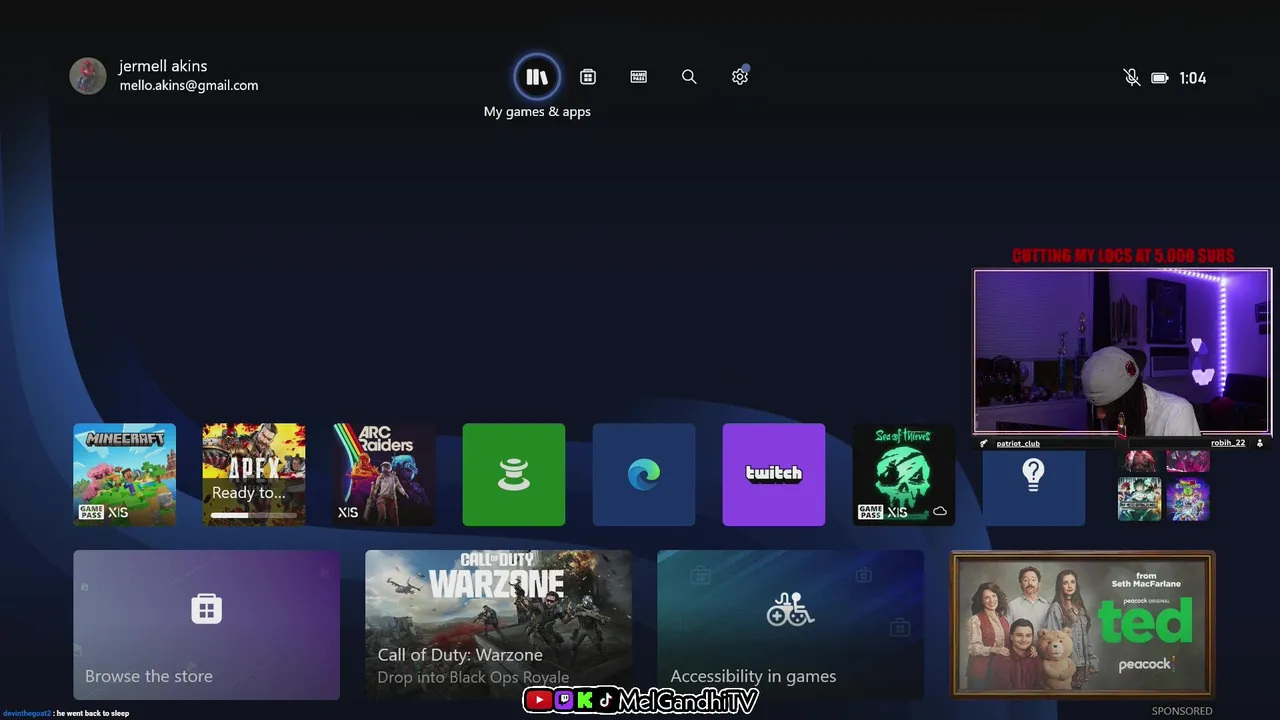Launch the Minecraft game tile
1280x720 pixels.
point(124,474)
